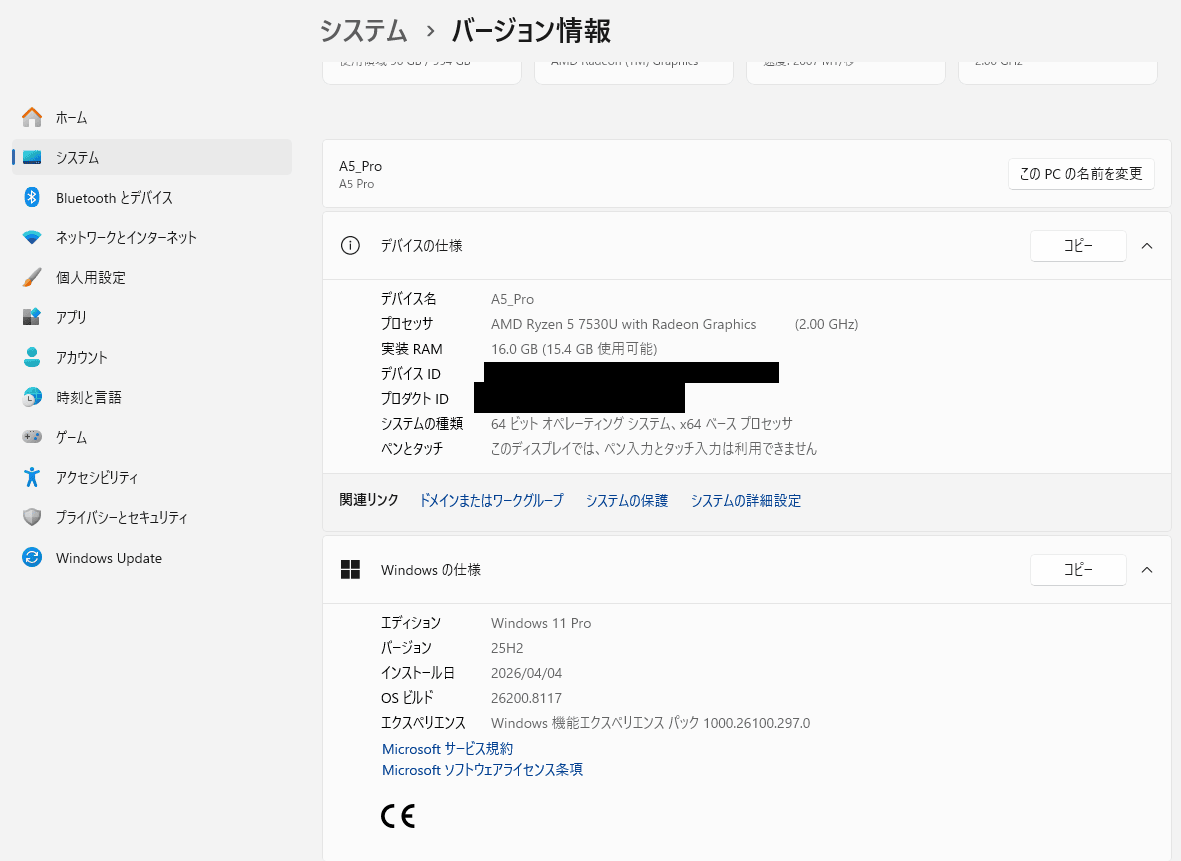Copy the Windows の仕様 details
Image resolution: width=1181 pixels, height=861 pixels.
1077,569
